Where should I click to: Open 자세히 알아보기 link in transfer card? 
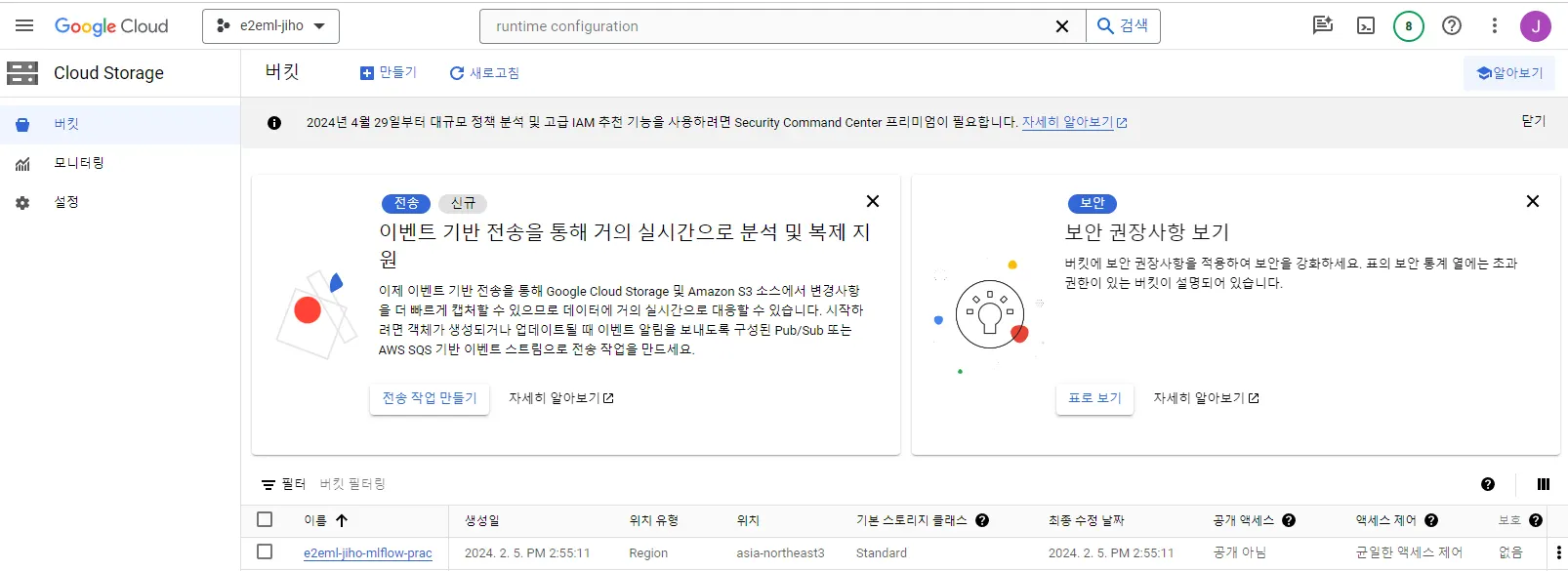tap(561, 398)
